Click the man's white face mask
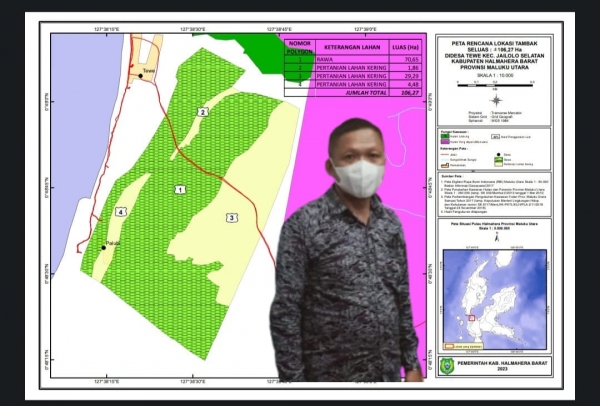The image size is (600, 406). (x=358, y=178)
